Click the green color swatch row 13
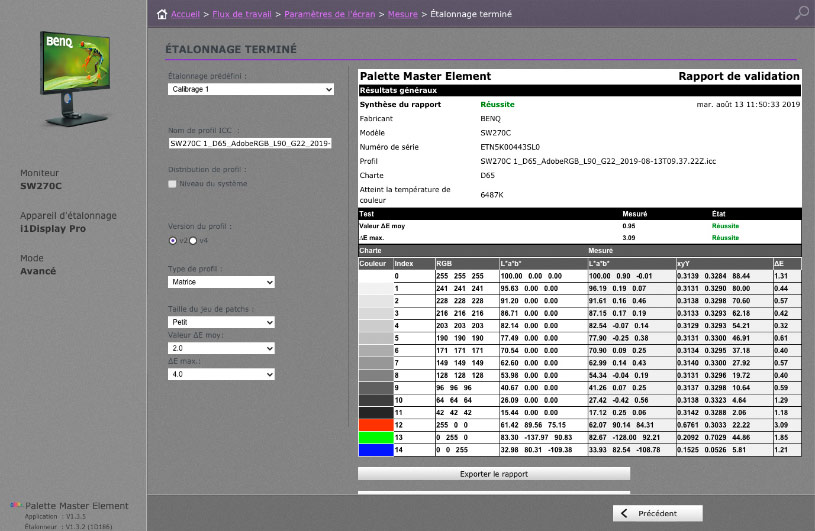 [x=376, y=437]
